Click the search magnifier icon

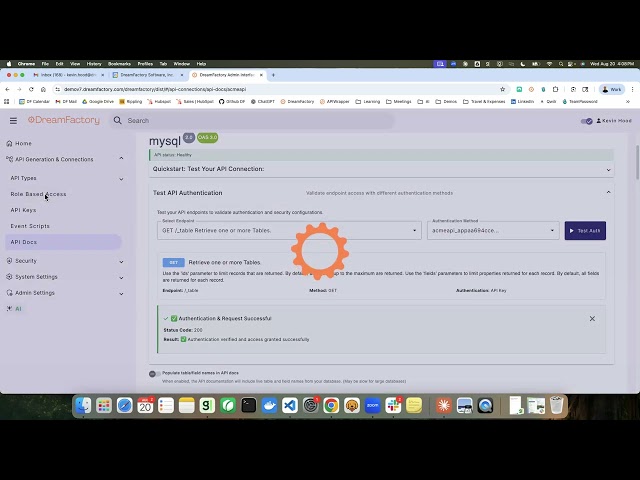[118, 120]
